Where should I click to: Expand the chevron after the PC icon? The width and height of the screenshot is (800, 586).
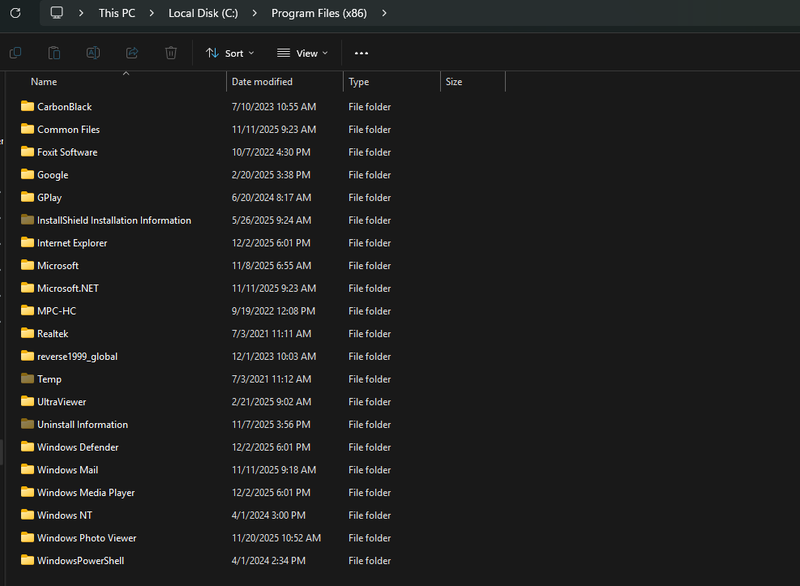point(81,13)
